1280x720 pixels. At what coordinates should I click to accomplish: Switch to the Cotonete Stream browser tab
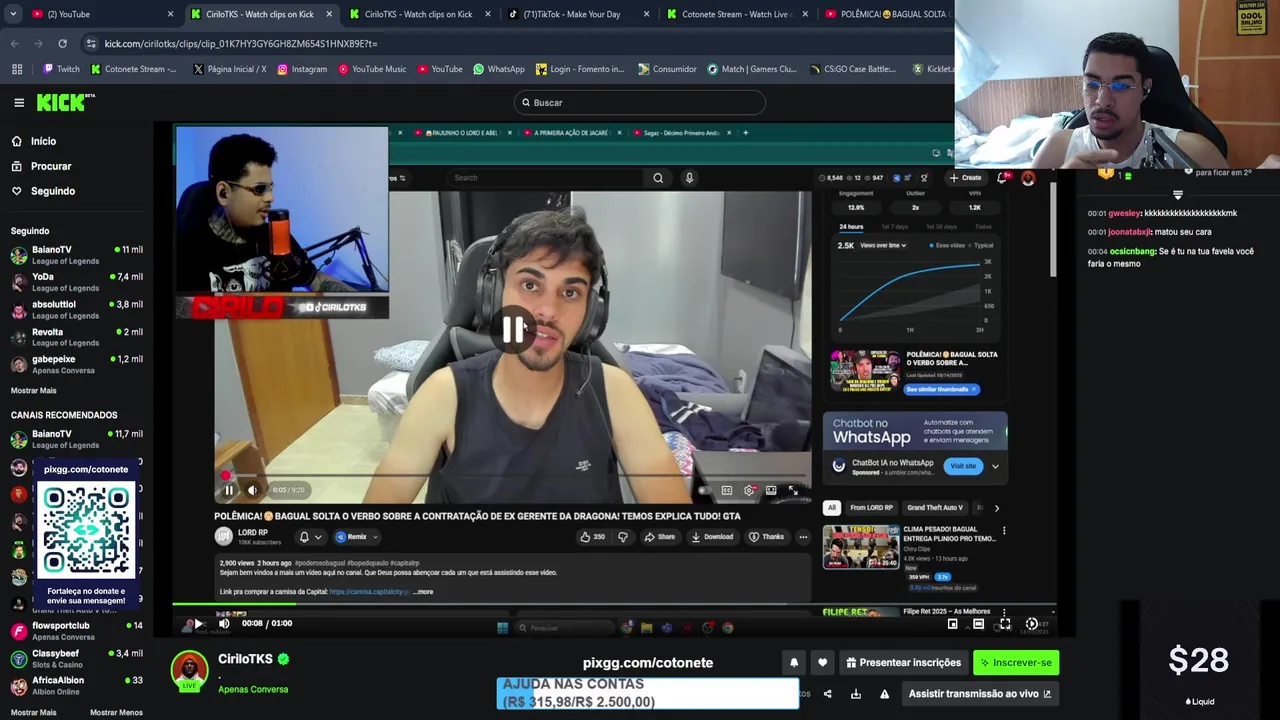(735, 14)
